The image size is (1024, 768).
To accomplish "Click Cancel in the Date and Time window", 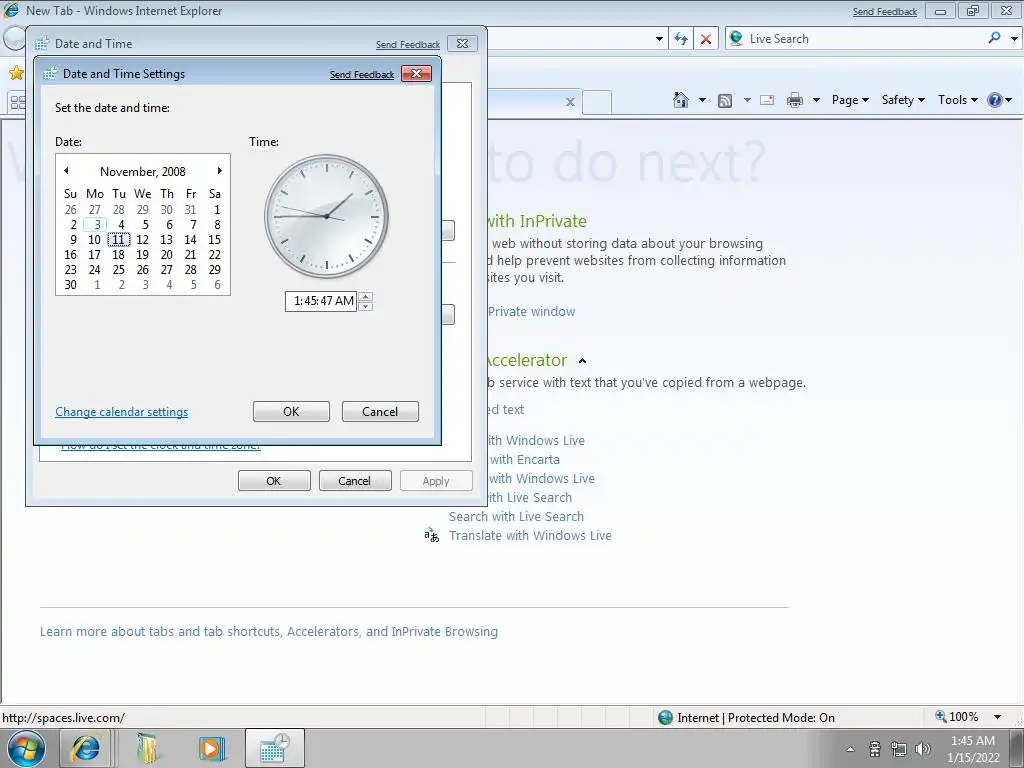I will coord(355,481).
